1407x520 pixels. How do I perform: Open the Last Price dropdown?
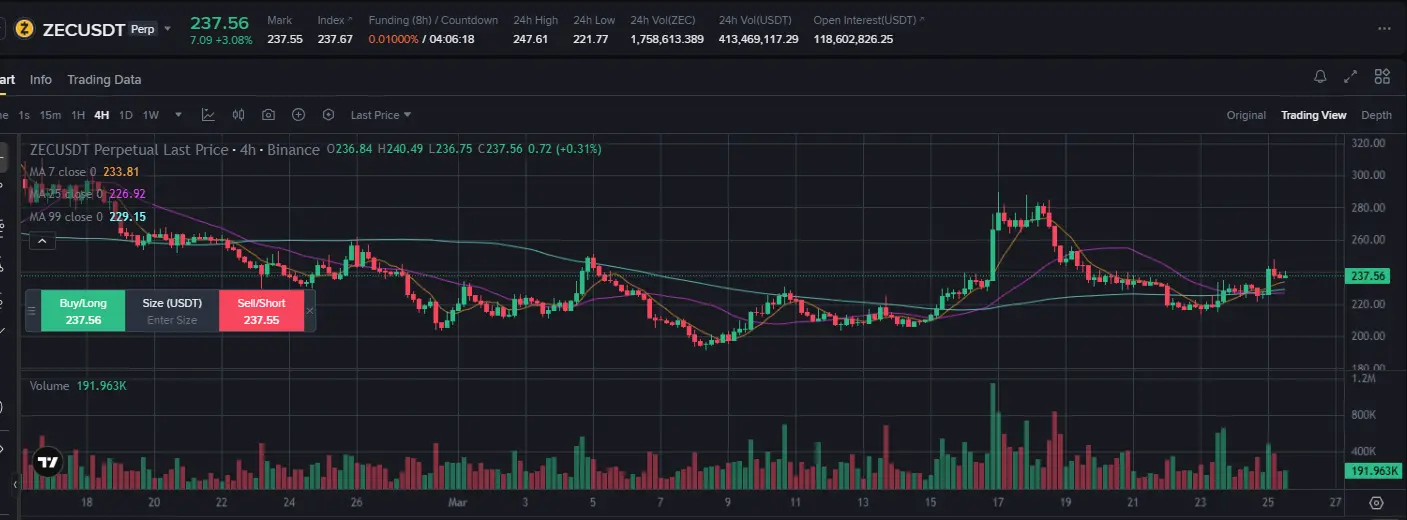(x=381, y=115)
